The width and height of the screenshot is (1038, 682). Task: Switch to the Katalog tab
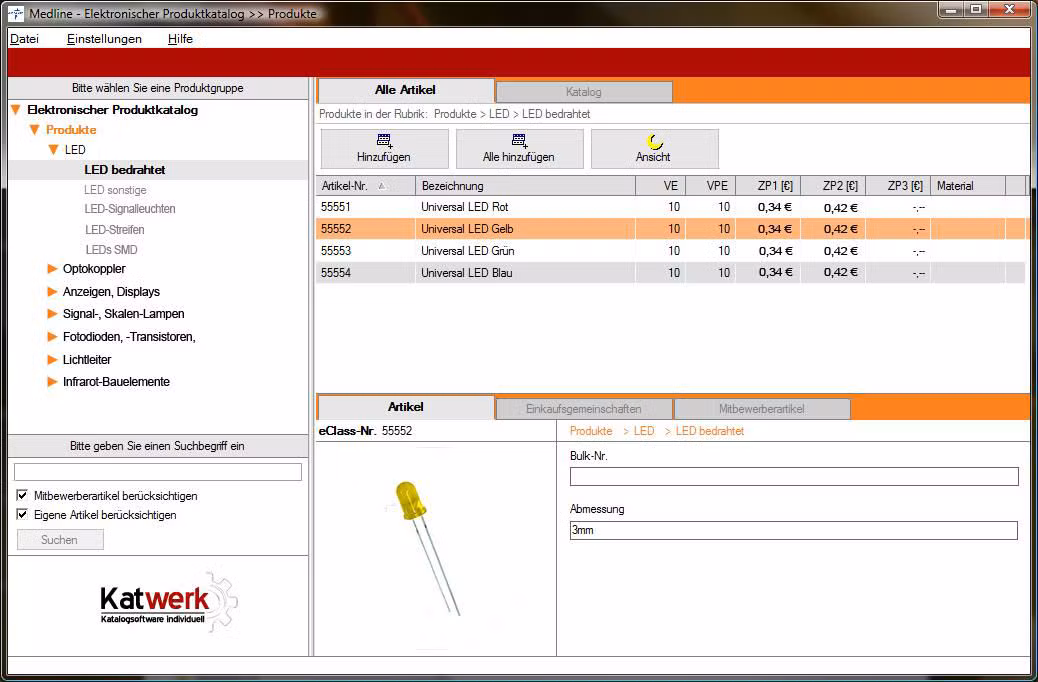(x=583, y=92)
